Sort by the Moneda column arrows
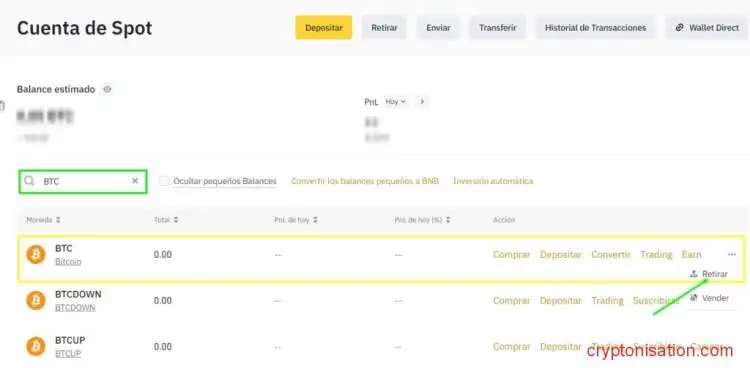This screenshot has width=750, height=368. click(58, 220)
